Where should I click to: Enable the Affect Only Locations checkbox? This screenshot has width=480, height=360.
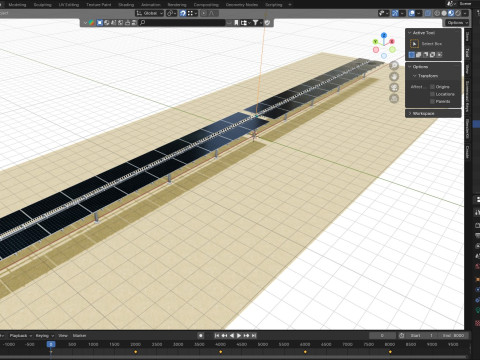(x=432, y=94)
